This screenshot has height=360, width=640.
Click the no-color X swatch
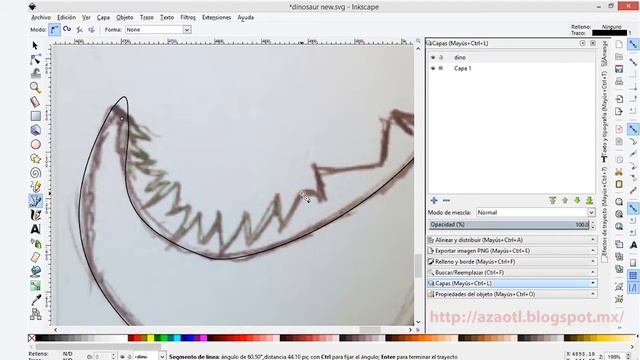[32, 338]
